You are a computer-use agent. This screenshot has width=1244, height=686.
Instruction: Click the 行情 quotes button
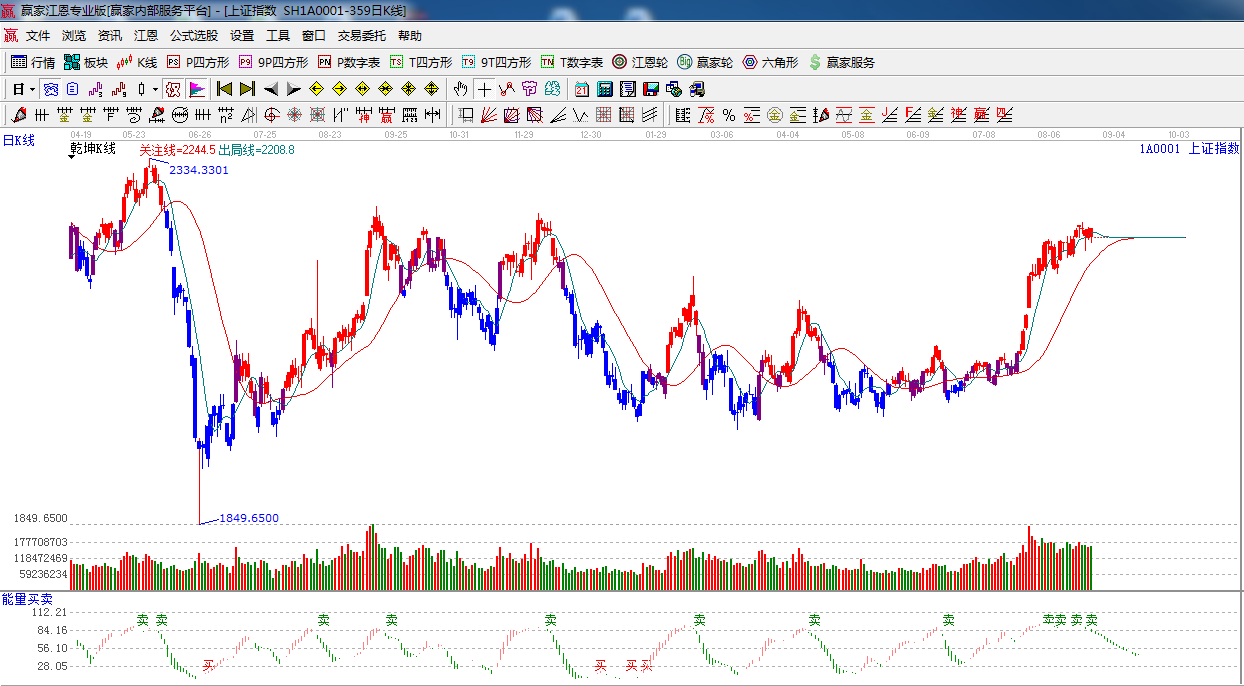tap(33, 62)
